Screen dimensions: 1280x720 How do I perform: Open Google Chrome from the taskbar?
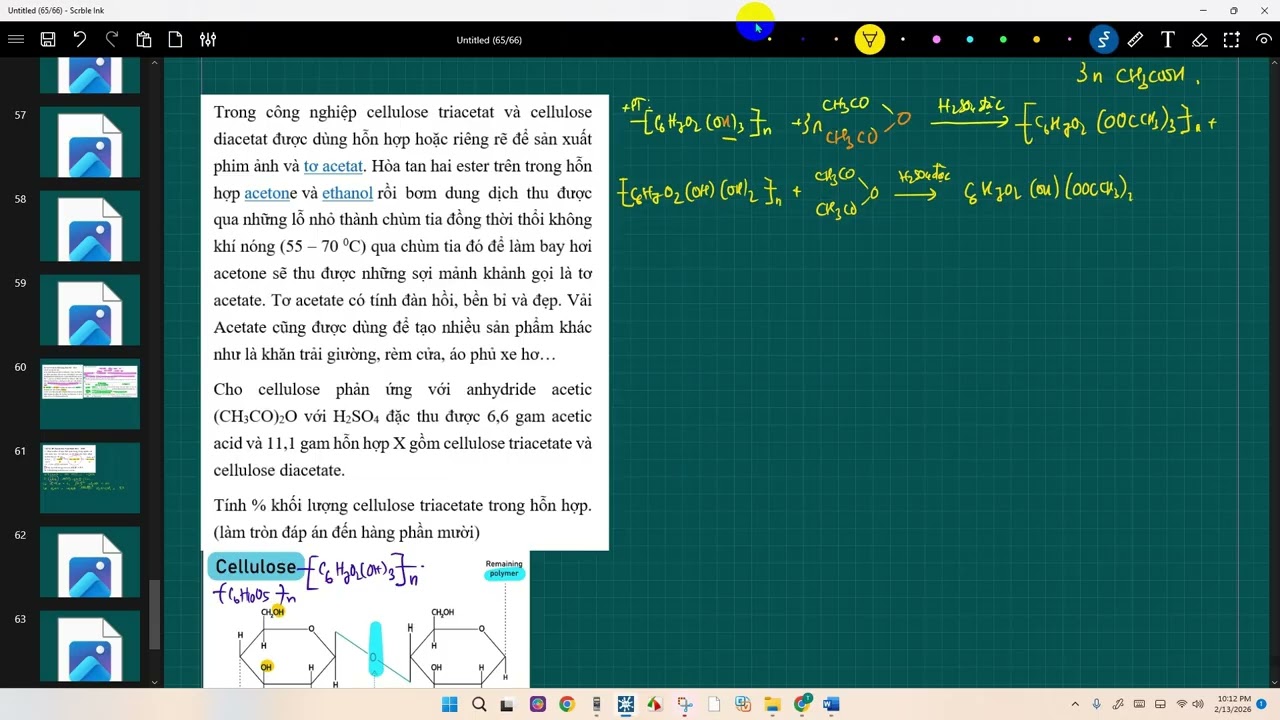coord(567,704)
